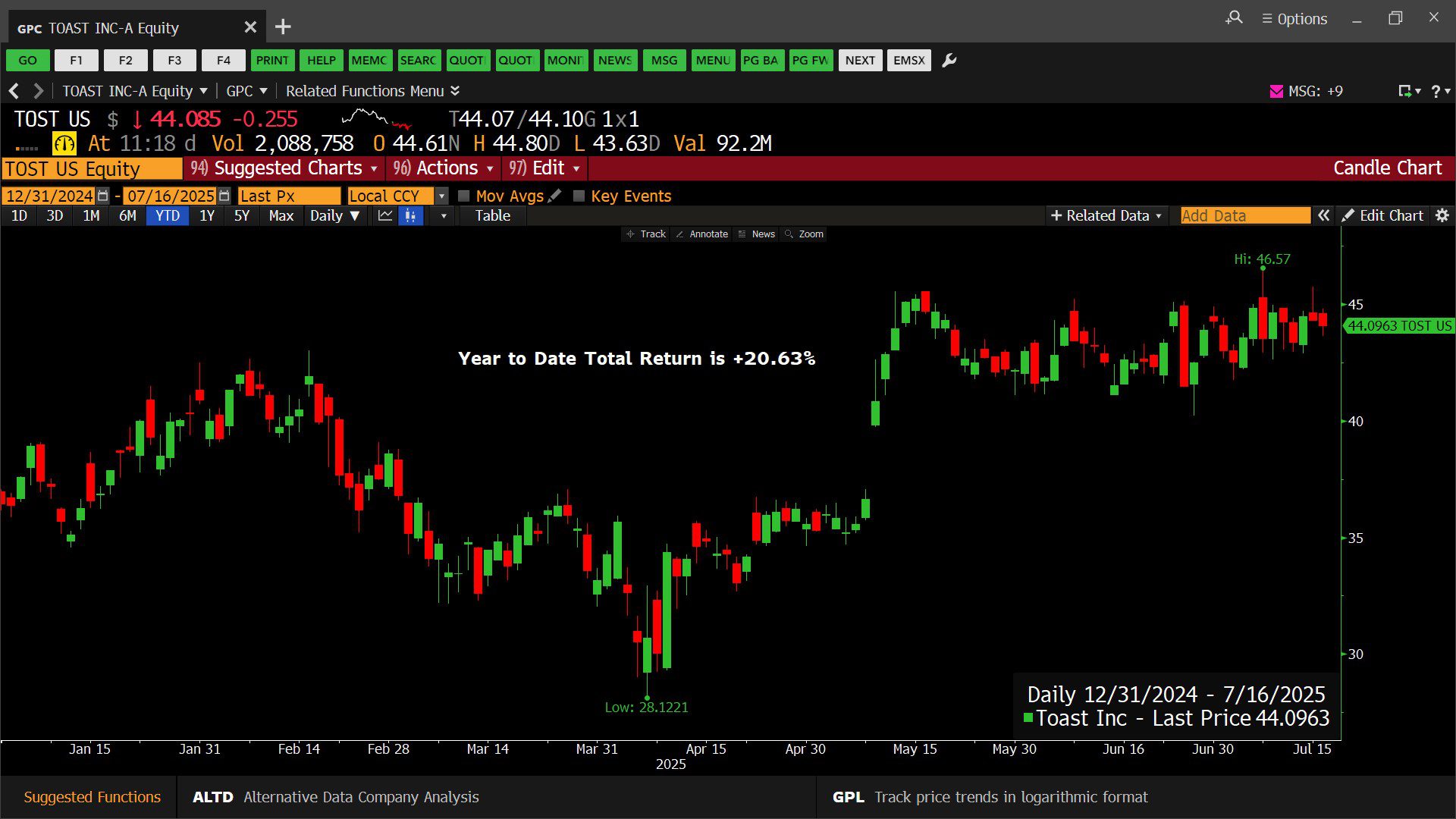Screen dimensions: 1456x819
Task: Click the Last Px field
Action: (x=289, y=196)
